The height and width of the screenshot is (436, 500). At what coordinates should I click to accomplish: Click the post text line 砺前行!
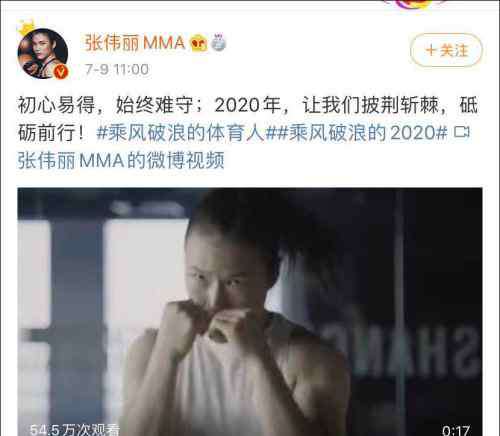click(x=50, y=133)
